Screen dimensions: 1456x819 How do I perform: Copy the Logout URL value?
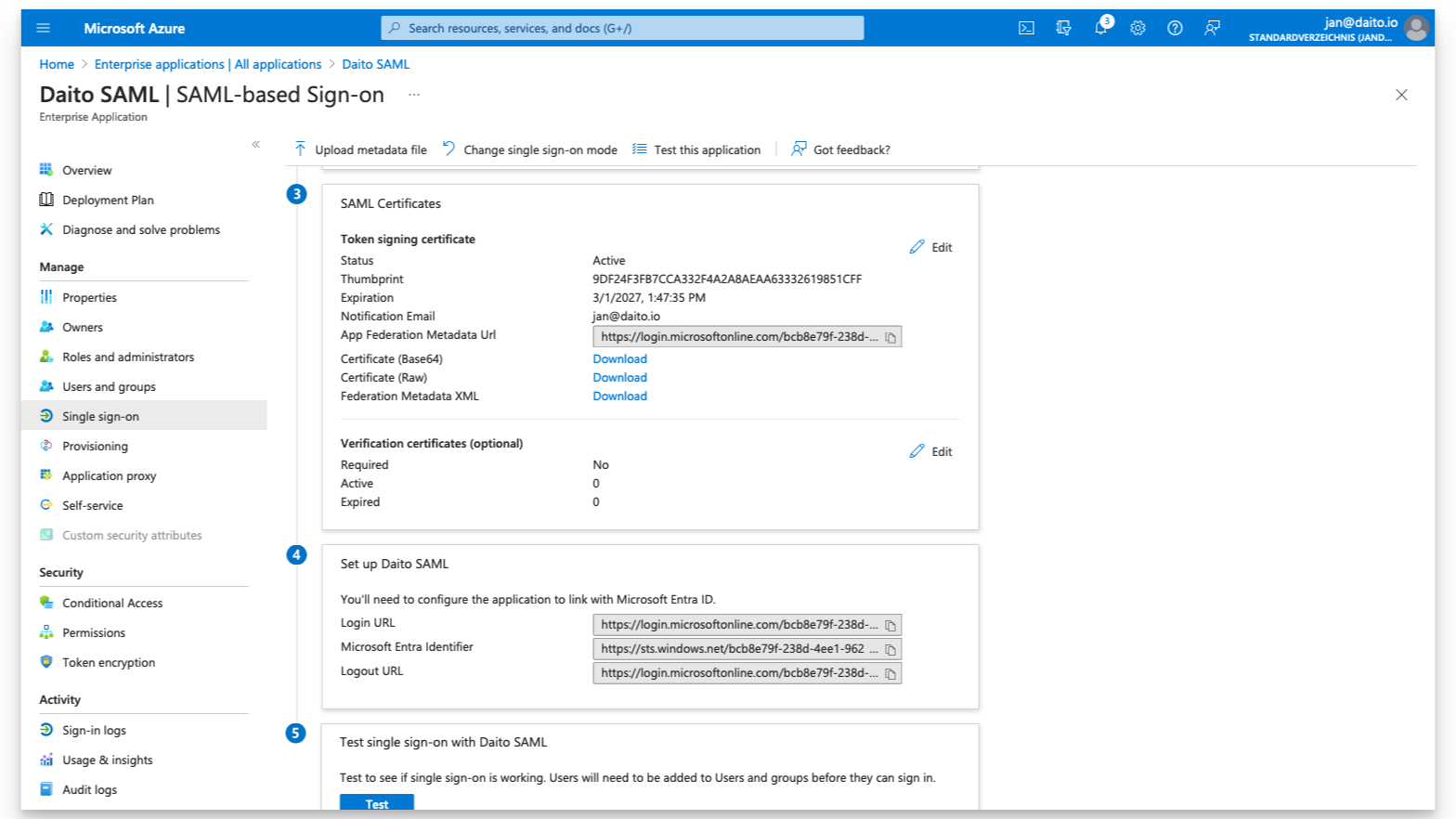pos(890,673)
